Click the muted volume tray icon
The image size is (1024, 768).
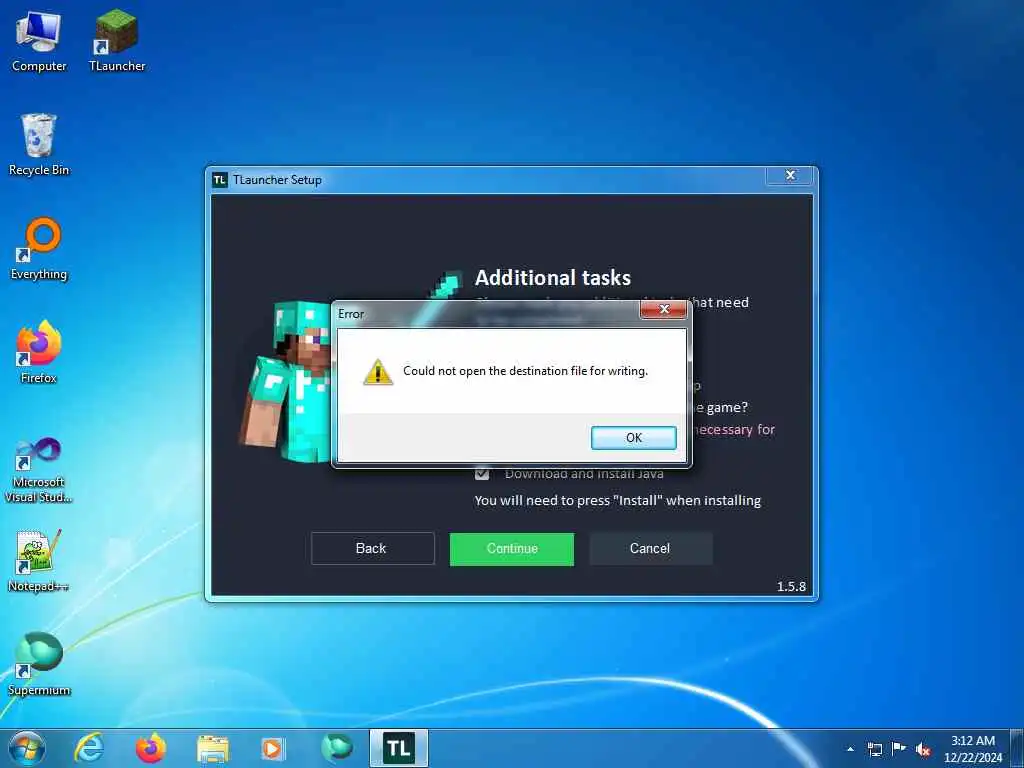923,750
